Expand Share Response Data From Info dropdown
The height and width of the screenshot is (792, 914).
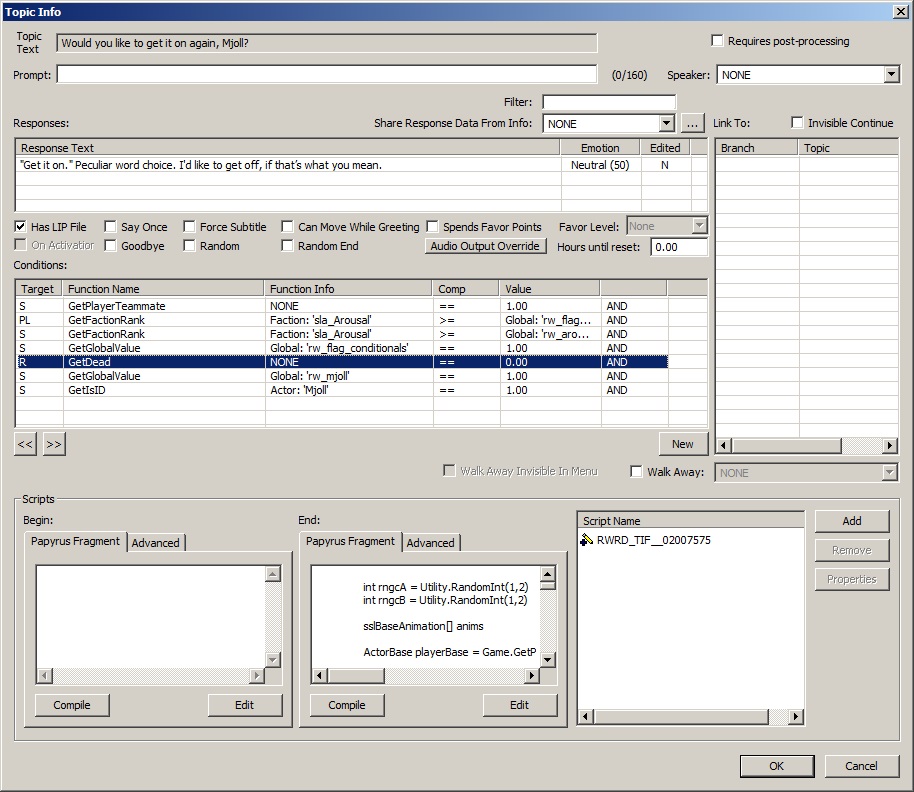(667, 124)
